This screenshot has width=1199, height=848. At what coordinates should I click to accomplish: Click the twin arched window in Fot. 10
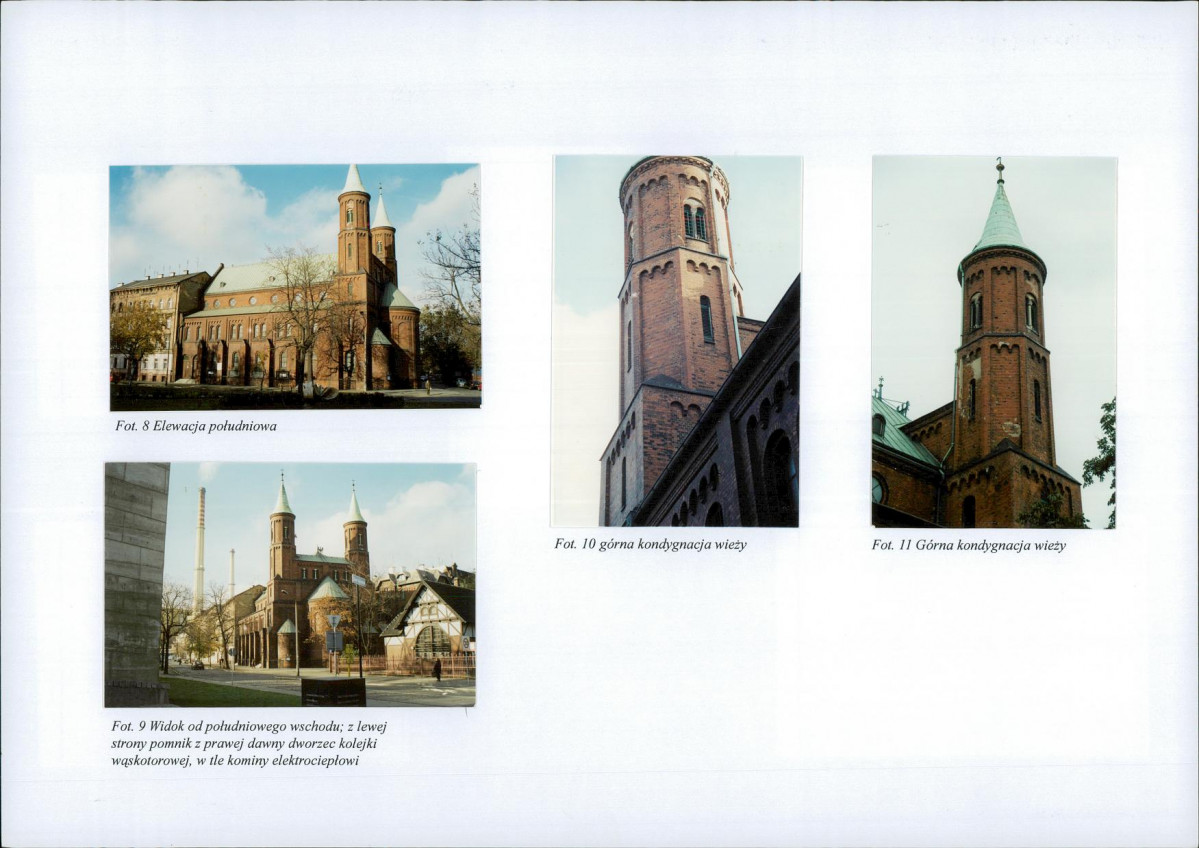click(694, 220)
